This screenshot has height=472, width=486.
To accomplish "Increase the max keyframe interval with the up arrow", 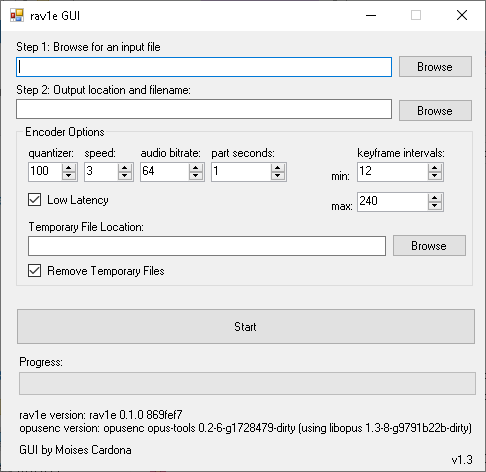I will pyautogui.click(x=435, y=198).
